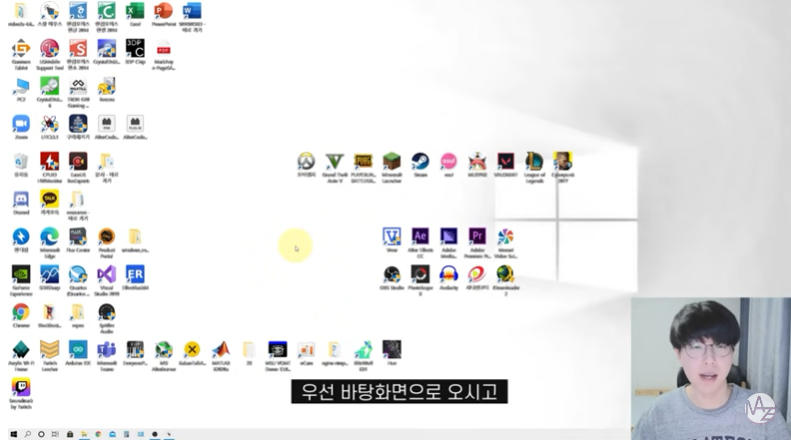
Task: Launch VALORANT from the desktop
Action: (505, 164)
